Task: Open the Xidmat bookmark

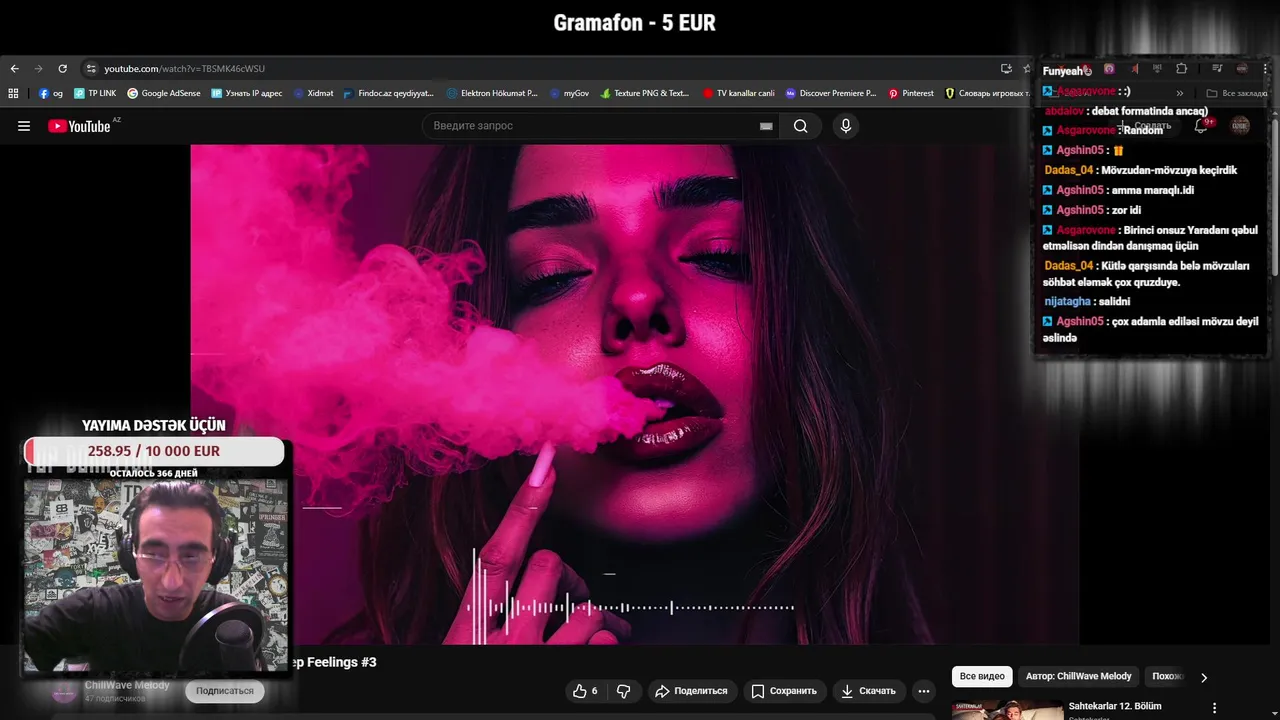Action: pos(313,93)
